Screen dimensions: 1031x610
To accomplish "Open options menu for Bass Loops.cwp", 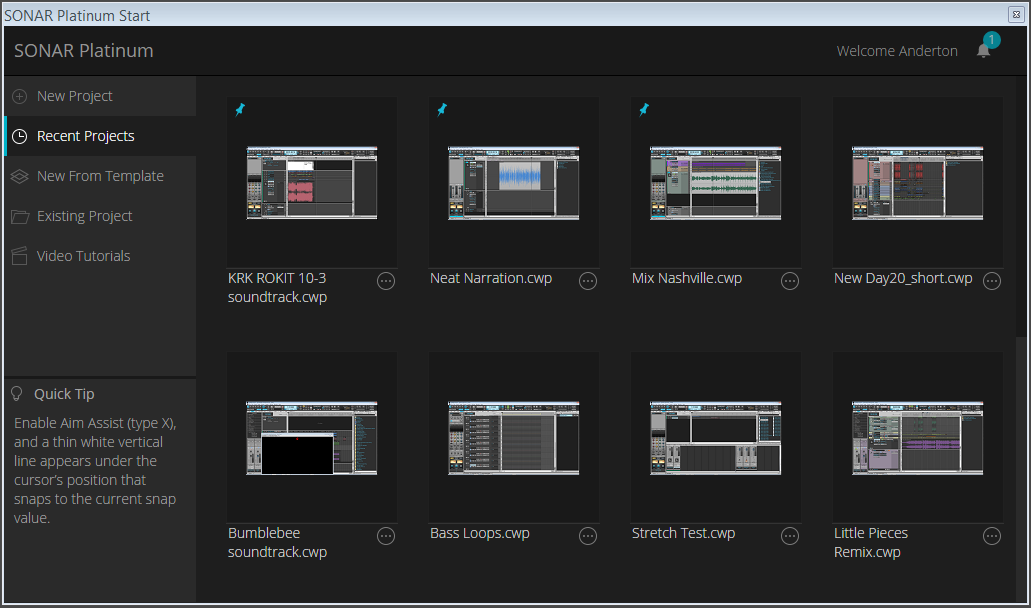I will [x=588, y=536].
